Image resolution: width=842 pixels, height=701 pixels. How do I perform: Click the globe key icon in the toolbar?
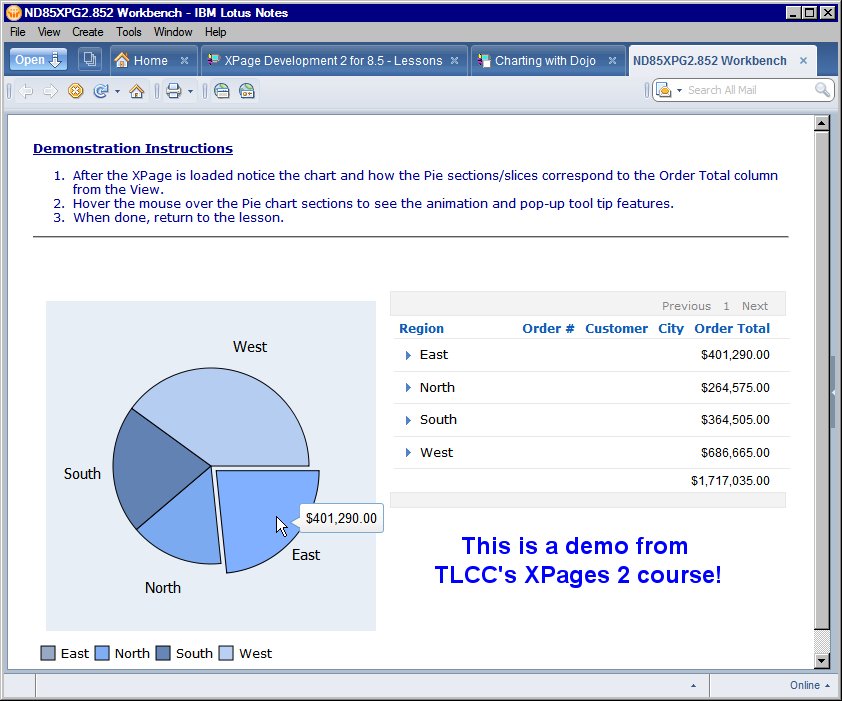click(x=246, y=91)
